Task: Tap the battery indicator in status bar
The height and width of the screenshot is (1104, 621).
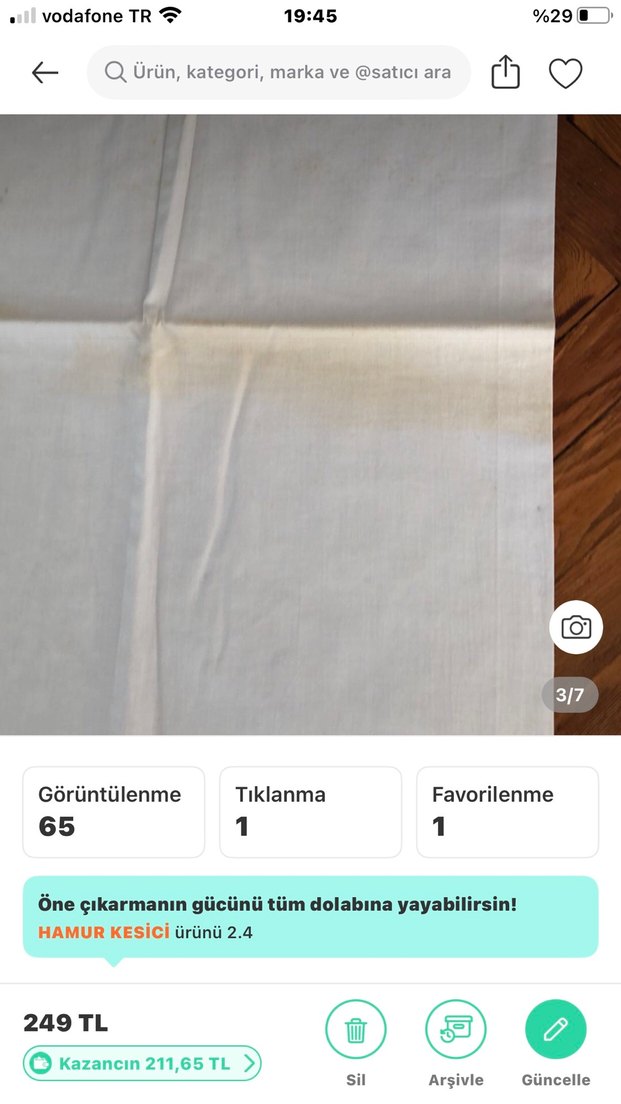Action: pyautogui.click(x=594, y=15)
